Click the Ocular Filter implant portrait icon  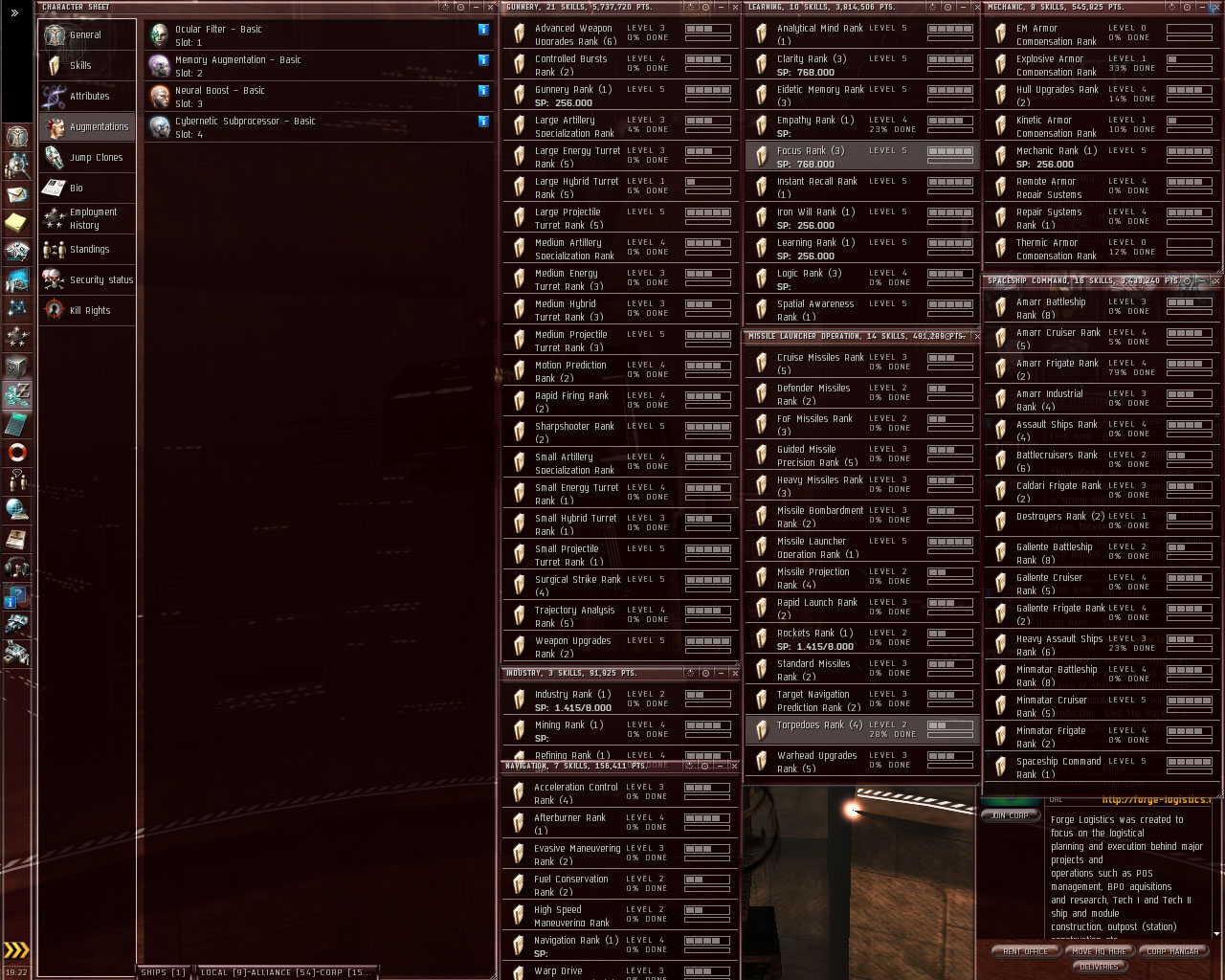pyautogui.click(x=160, y=35)
